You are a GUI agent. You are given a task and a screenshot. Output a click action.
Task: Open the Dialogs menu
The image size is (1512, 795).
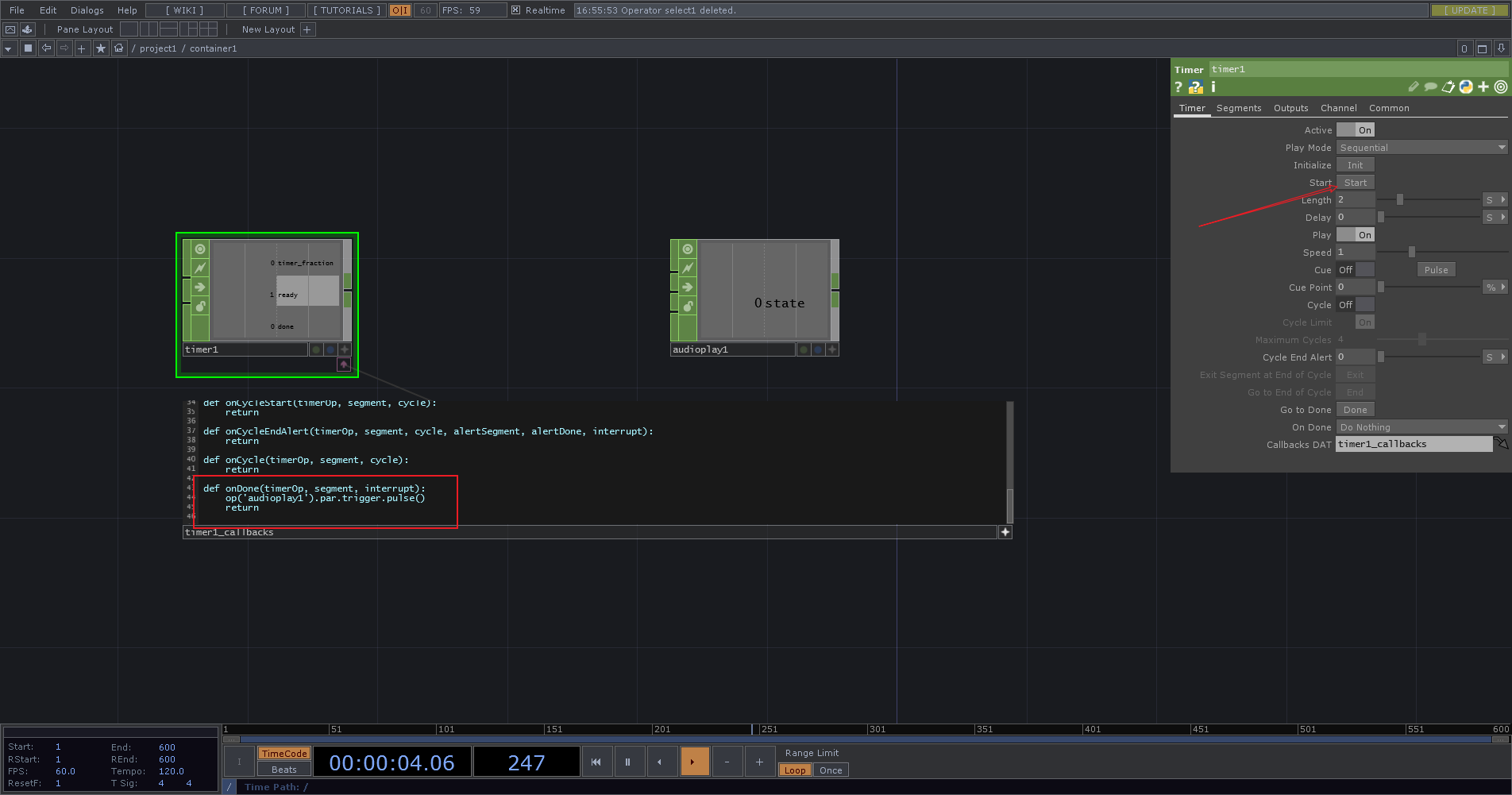86,10
